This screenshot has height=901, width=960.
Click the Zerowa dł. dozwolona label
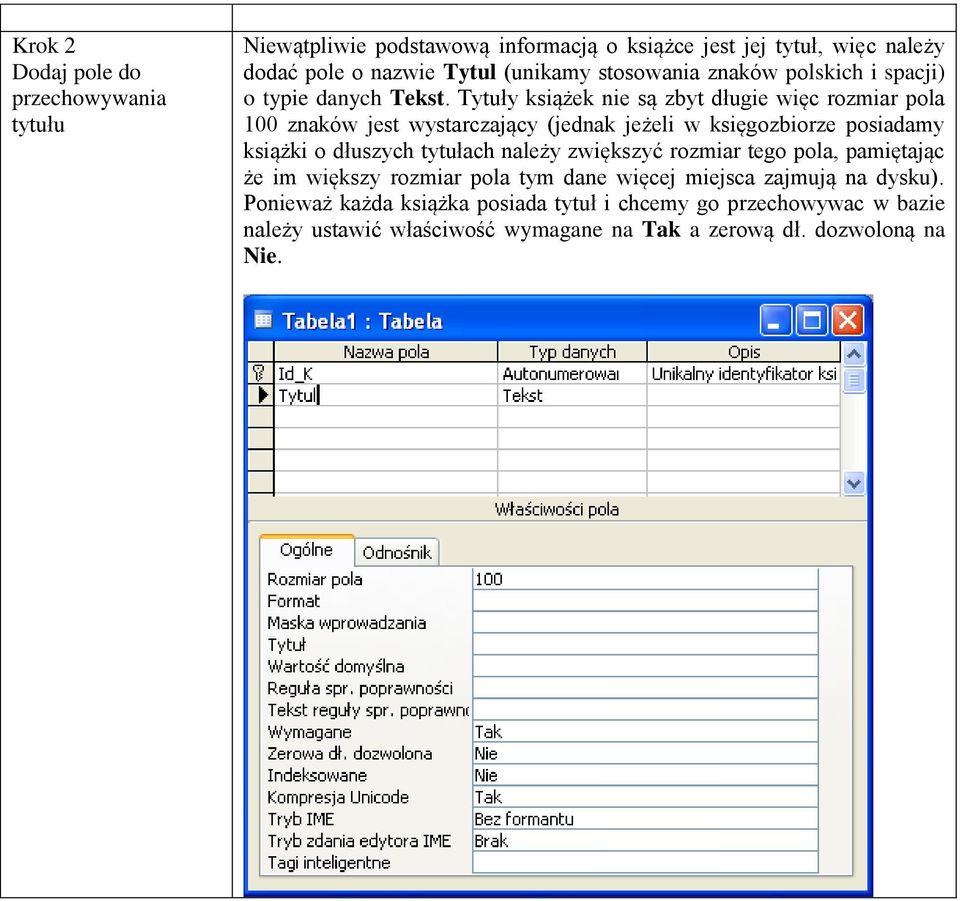click(x=350, y=753)
